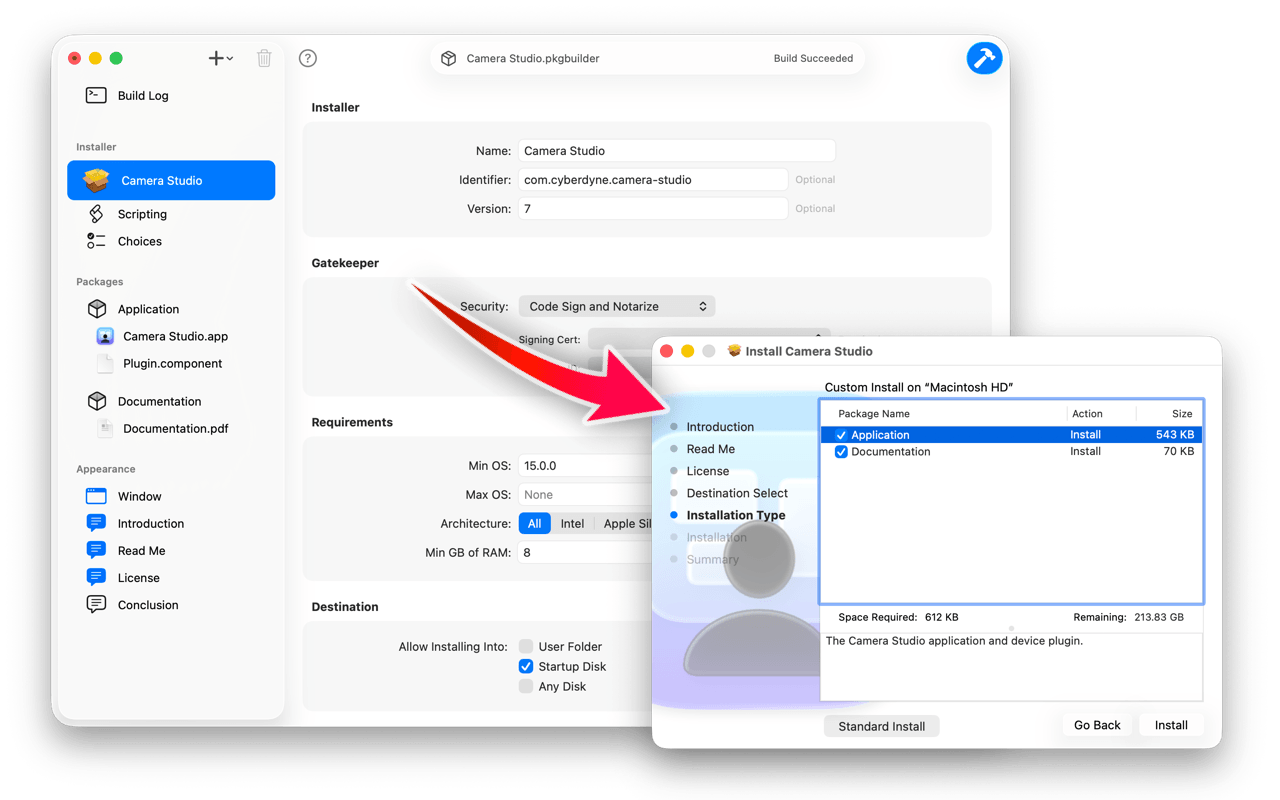Image resolution: width=1280 pixels, height=800 pixels.
Task: Uncheck Documentation in the installer package list
Action: point(841,451)
